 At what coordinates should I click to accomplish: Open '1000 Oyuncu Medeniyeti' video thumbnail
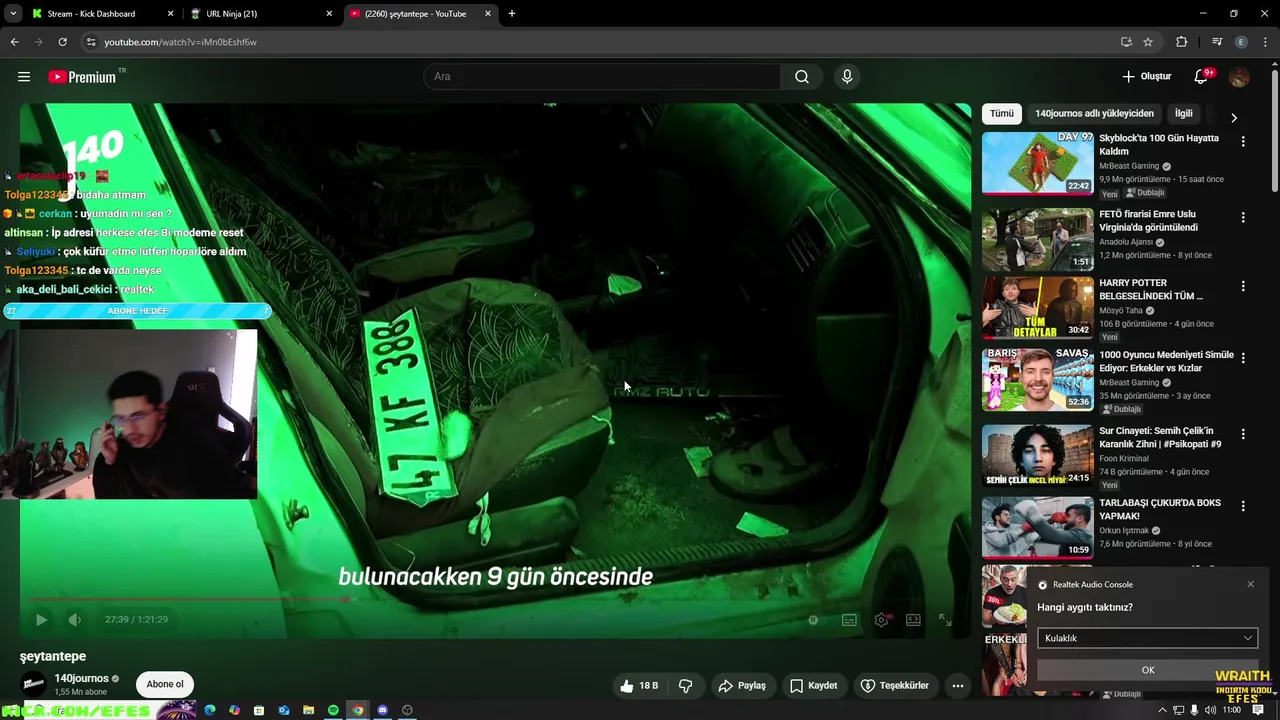[1037, 379]
